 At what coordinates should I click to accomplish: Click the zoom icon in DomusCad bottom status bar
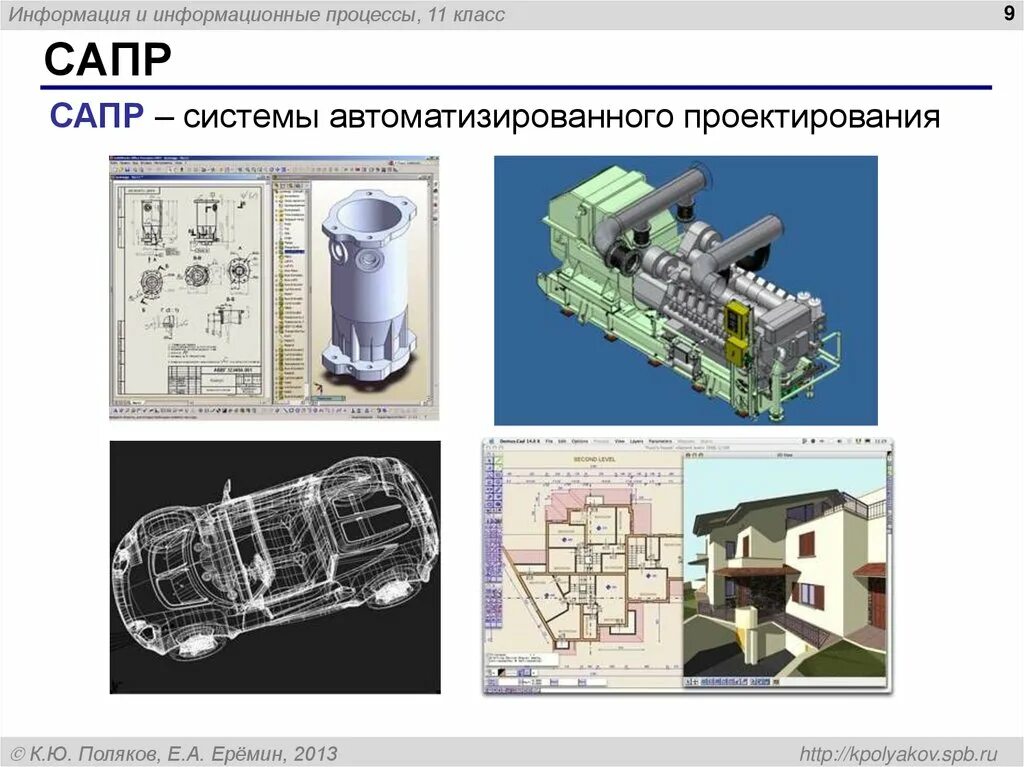pos(527,681)
